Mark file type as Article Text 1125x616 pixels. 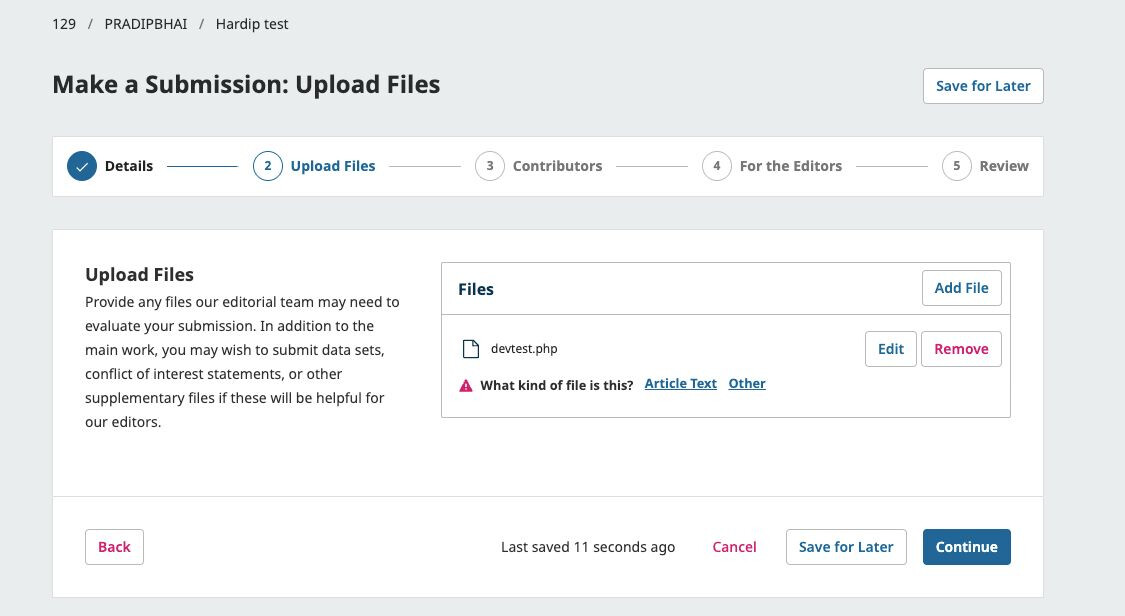pyautogui.click(x=680, y=384)
